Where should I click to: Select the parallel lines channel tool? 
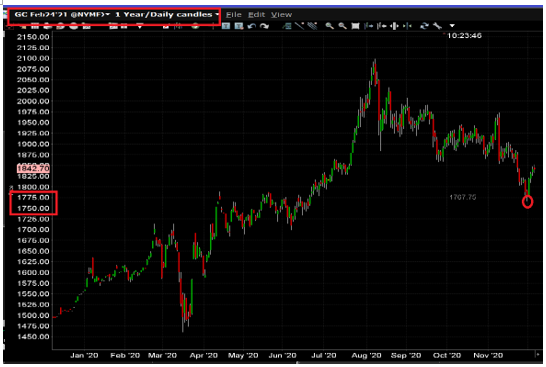(312, 26)
